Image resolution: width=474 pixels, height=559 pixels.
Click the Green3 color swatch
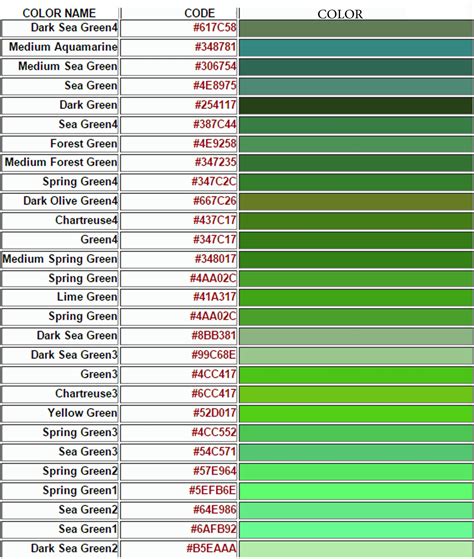tap(356, 375)
